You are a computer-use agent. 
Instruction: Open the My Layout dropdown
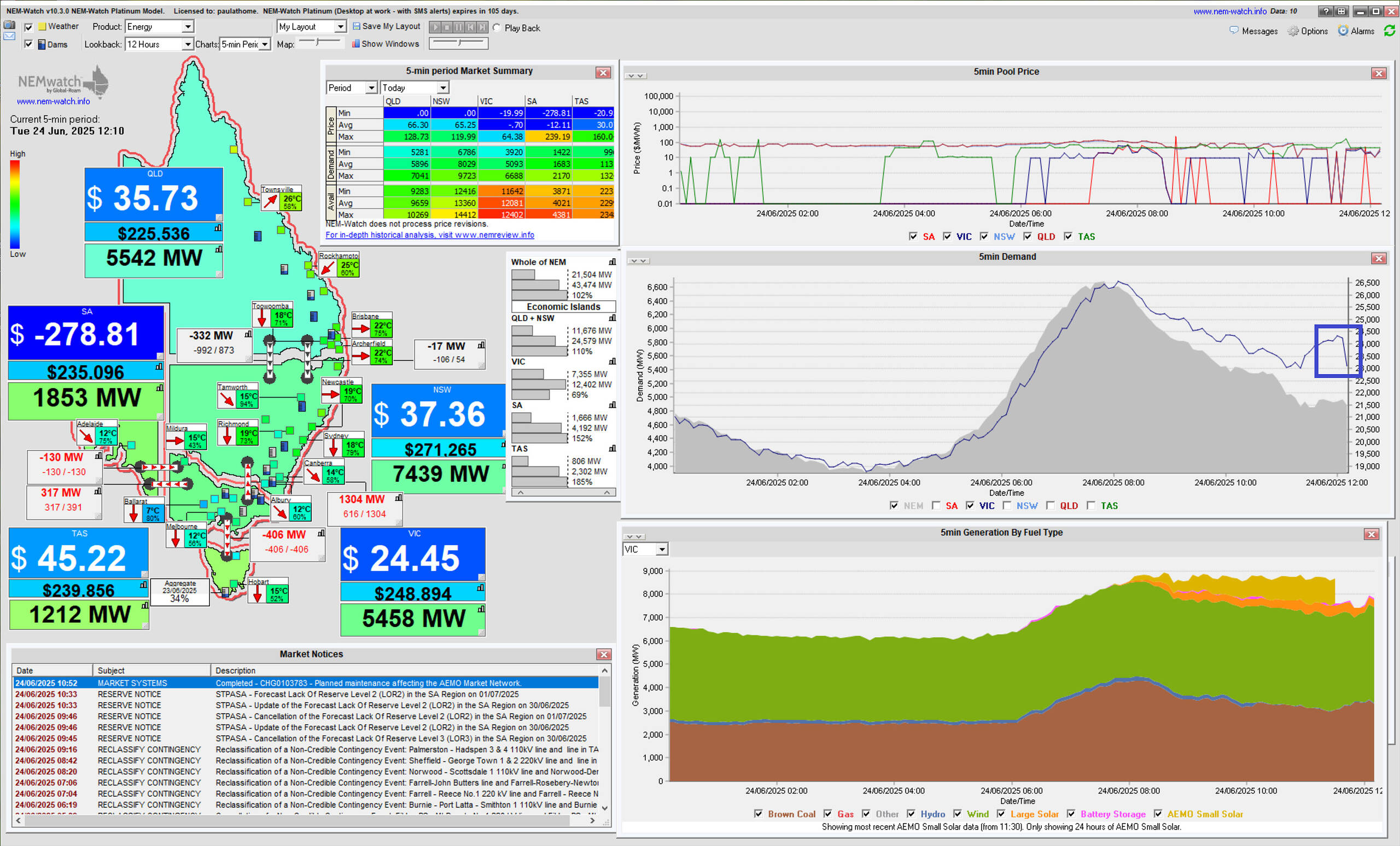(311, 27)
